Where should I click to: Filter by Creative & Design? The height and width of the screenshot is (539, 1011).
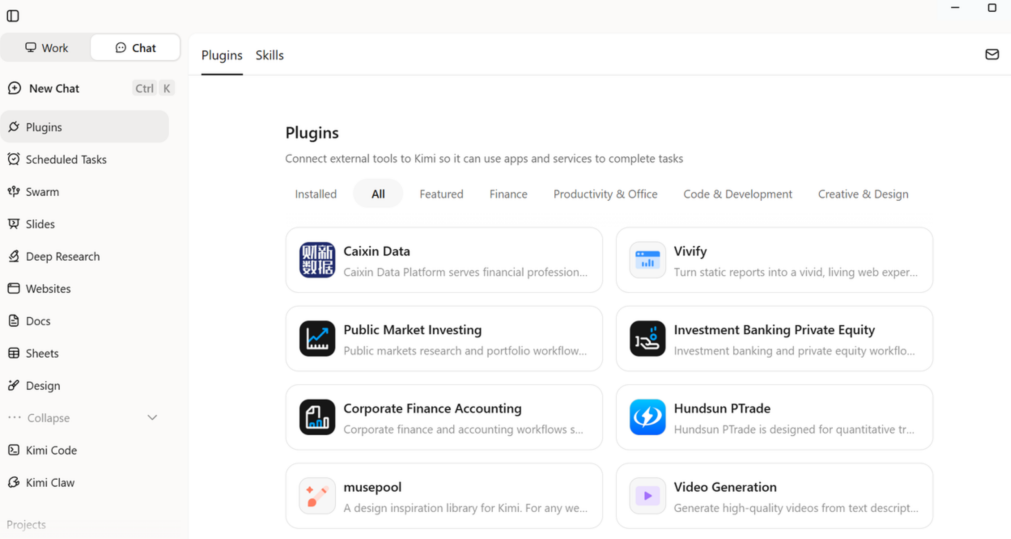pyautogui.click(x=863, y=194)
